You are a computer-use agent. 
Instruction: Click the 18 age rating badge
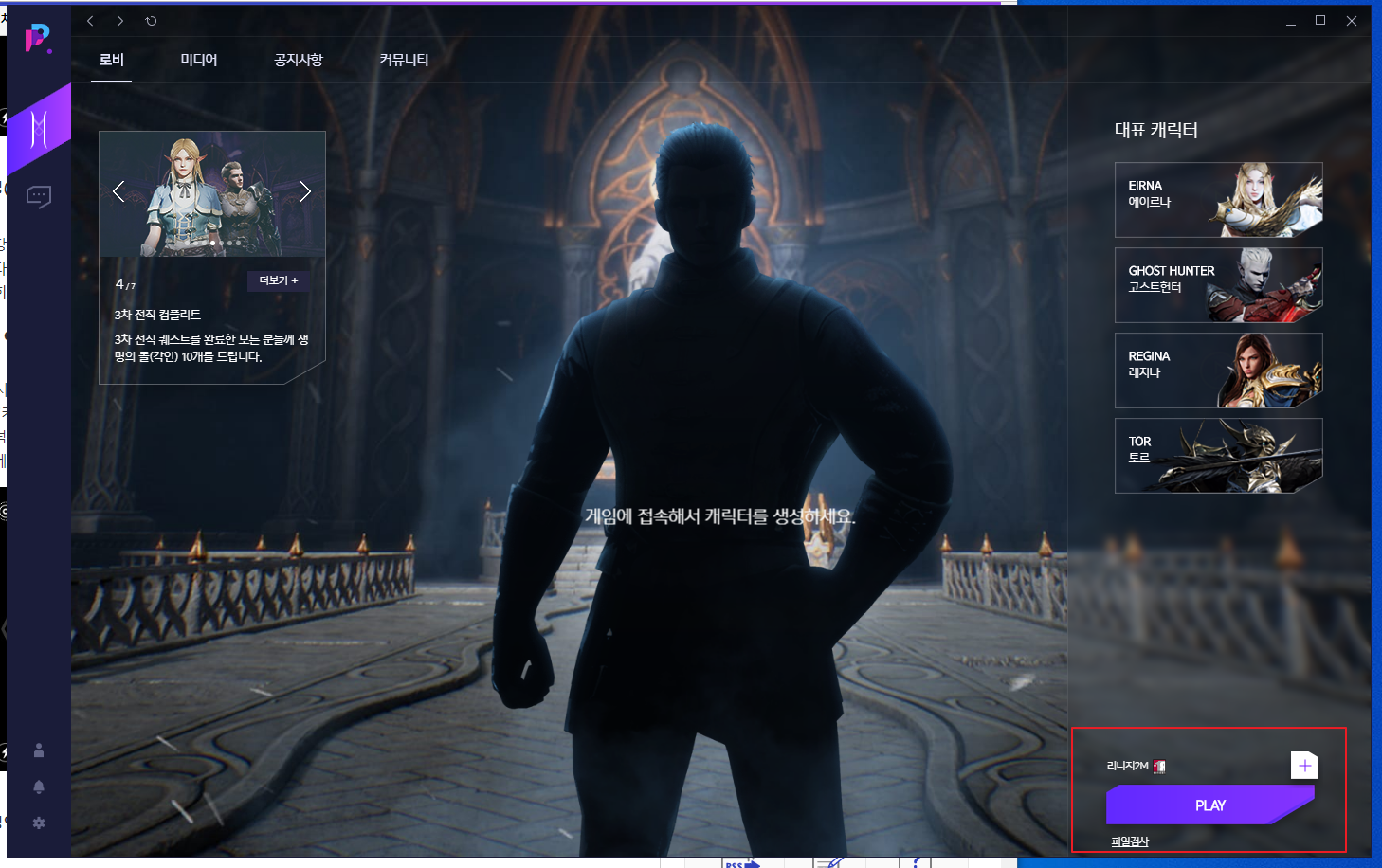point(1159,767)
